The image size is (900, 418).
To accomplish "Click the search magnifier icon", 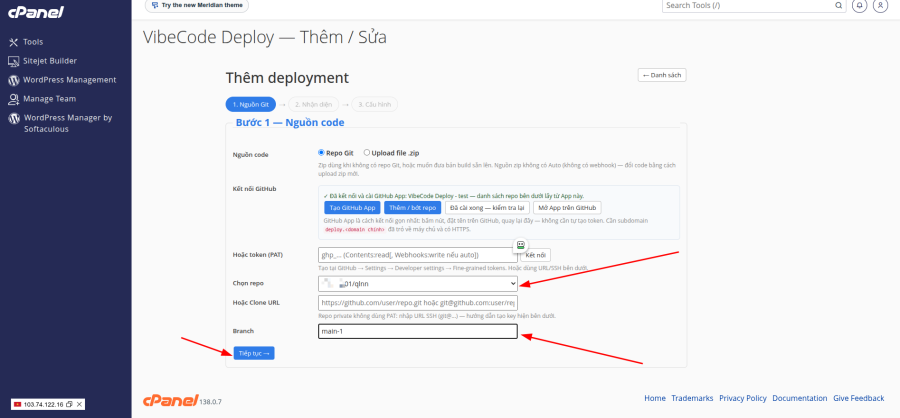I will click(839, 6).
